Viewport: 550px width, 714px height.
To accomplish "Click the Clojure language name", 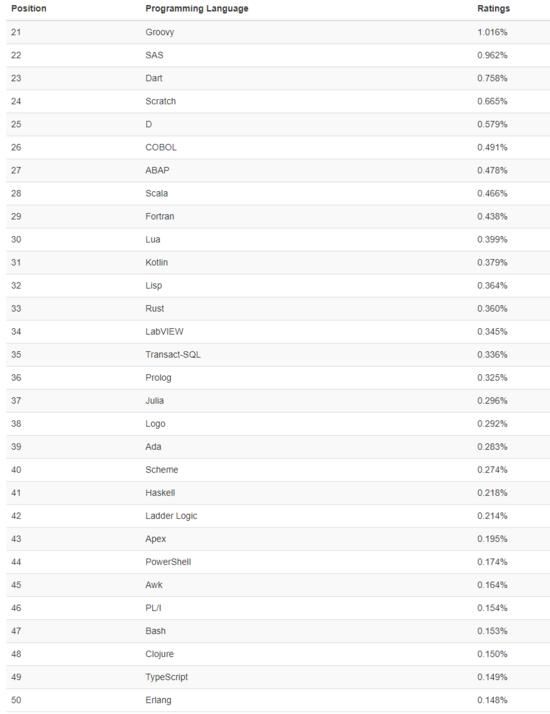I will [159, 654].
